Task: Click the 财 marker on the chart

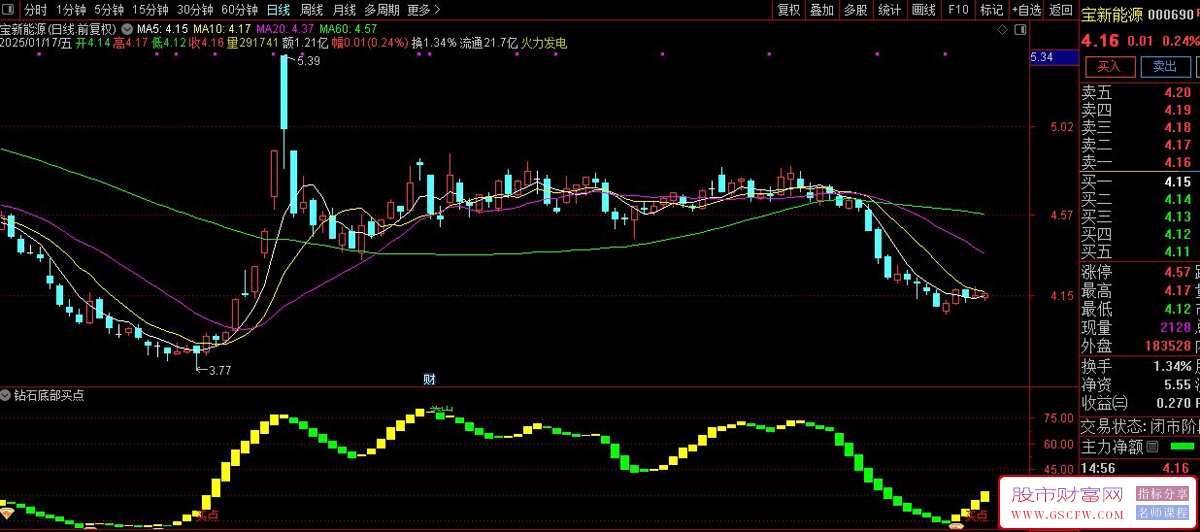Action: (430, 378)
